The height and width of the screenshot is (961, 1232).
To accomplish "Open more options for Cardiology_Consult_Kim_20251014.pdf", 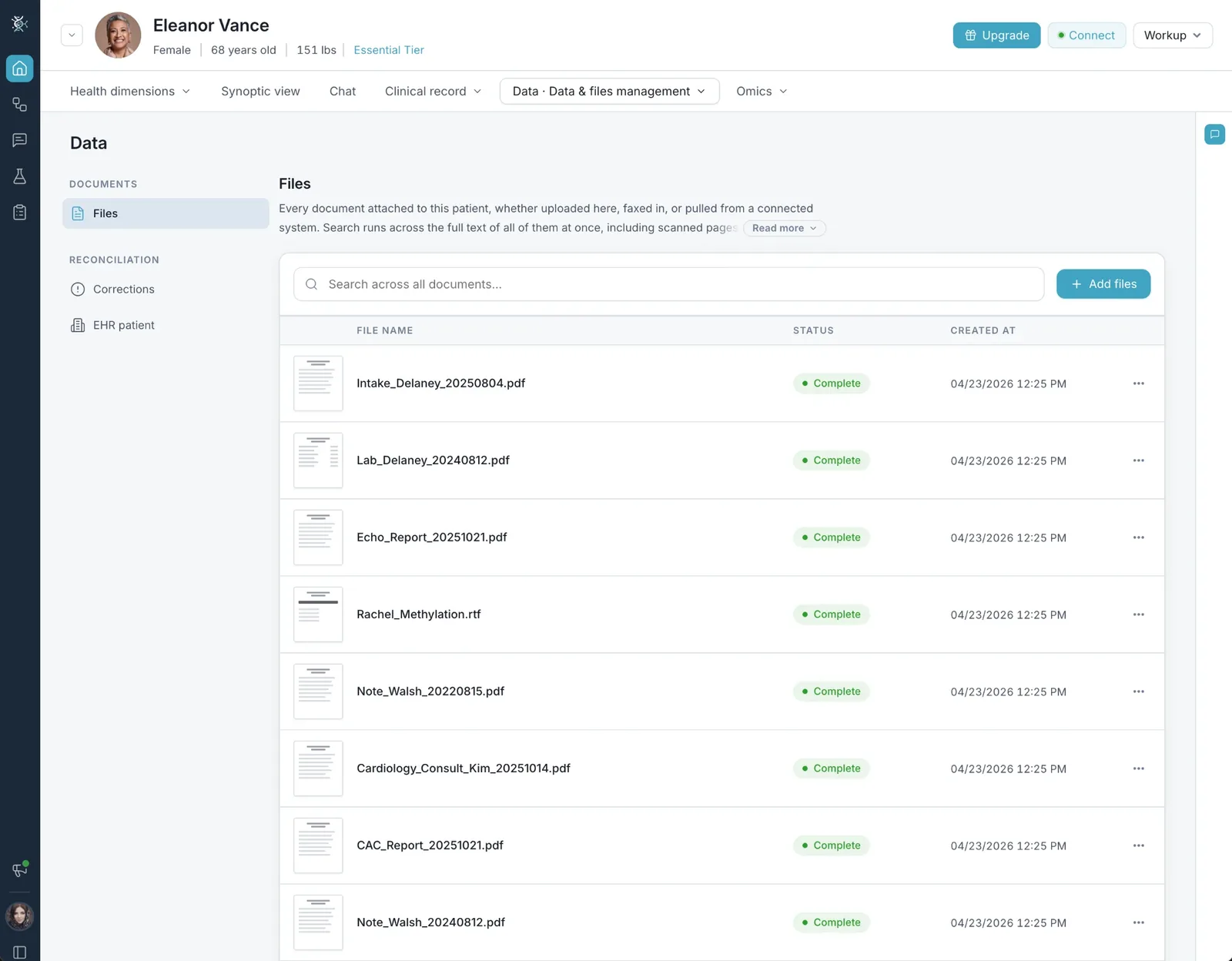I will click(x=1138, y=768).
